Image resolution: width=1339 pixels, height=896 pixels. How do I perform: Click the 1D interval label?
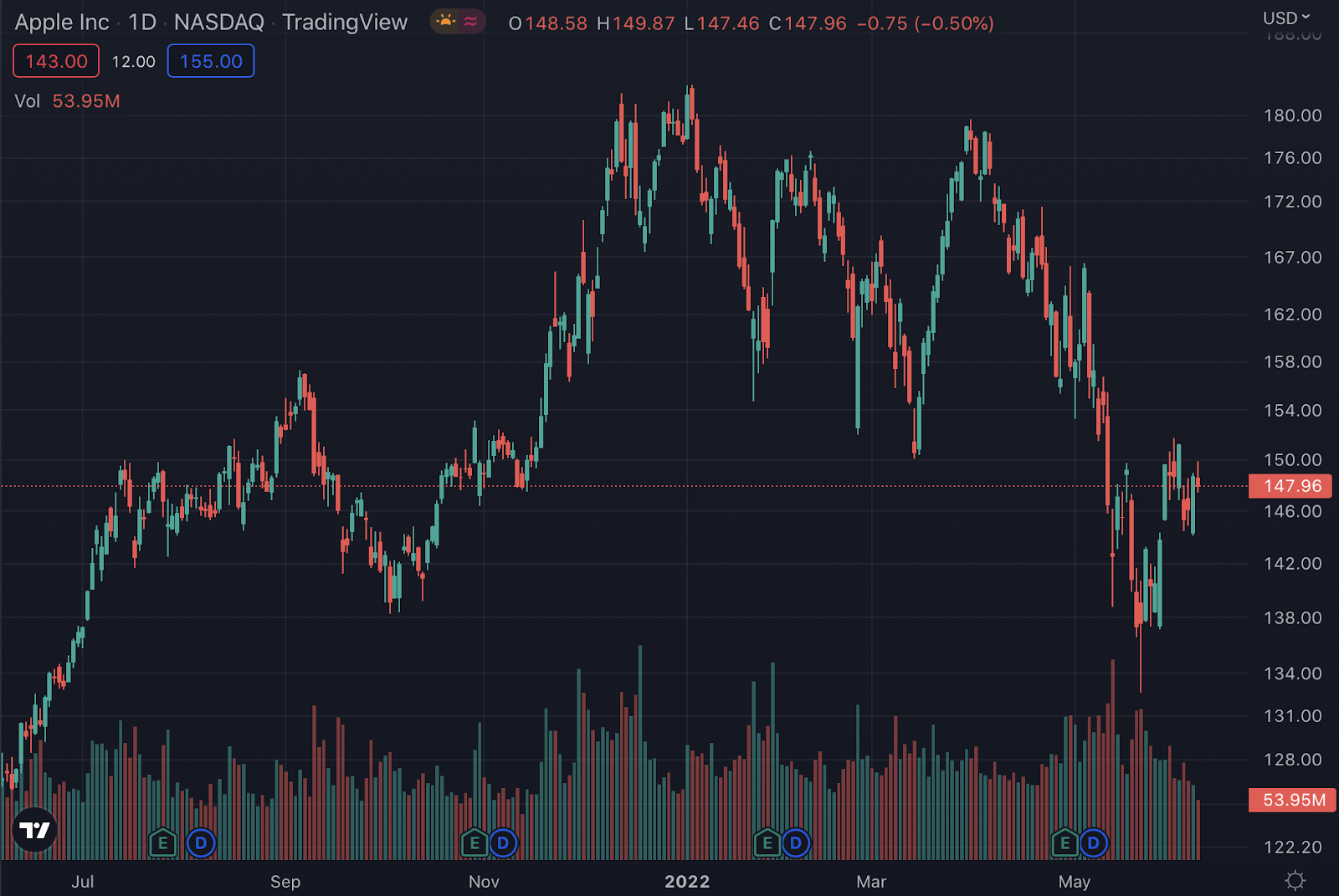[x=142, y=23]
